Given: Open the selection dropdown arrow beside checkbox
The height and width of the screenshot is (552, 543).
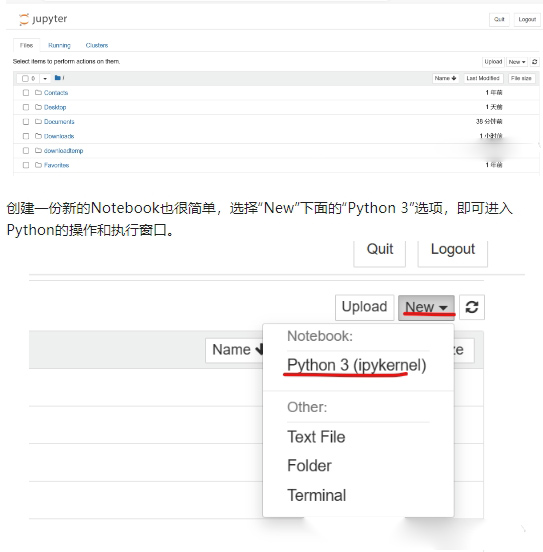Looking at the screenshot, I should [x=45, y=79].
